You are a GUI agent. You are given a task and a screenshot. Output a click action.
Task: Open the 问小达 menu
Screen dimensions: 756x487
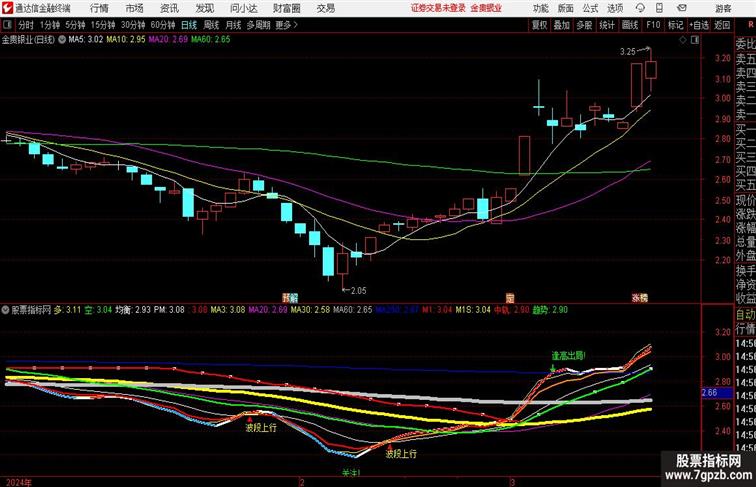tap(243, 8)
